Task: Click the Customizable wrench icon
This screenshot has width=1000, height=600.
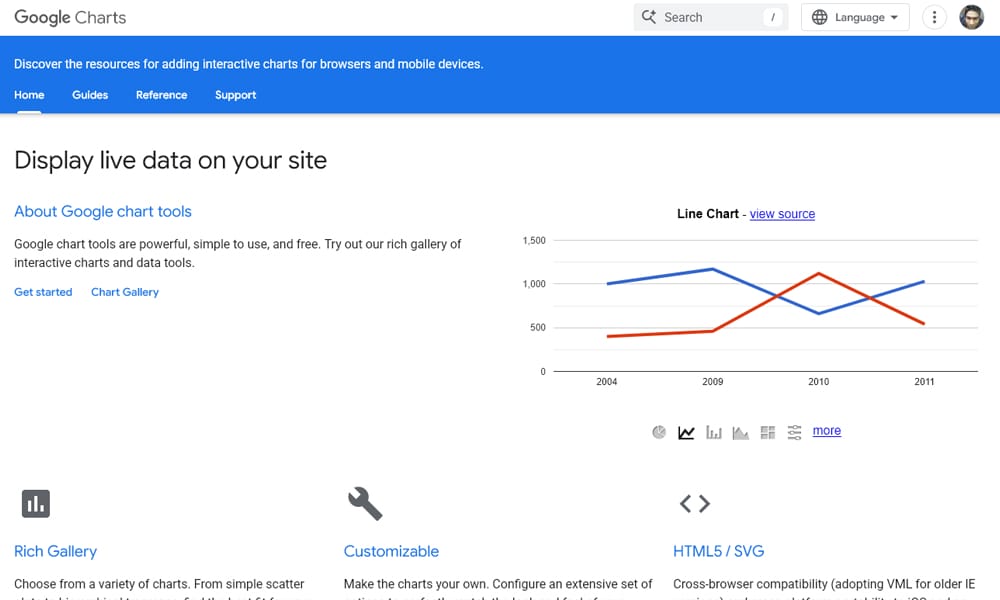Action: (365, 504)
